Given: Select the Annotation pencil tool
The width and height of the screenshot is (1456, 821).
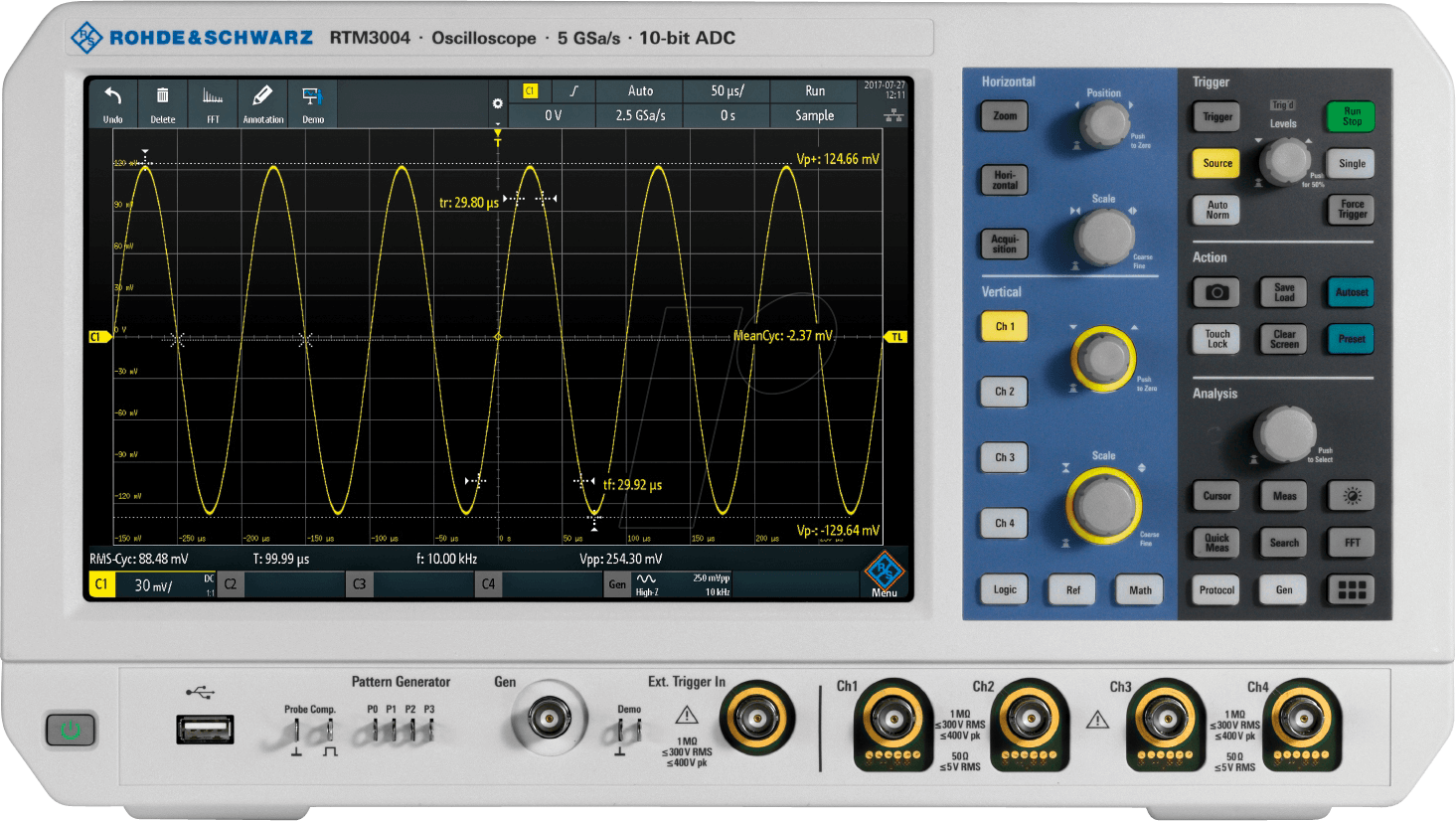Looking at the screenshot, I should tap(262, 102).
